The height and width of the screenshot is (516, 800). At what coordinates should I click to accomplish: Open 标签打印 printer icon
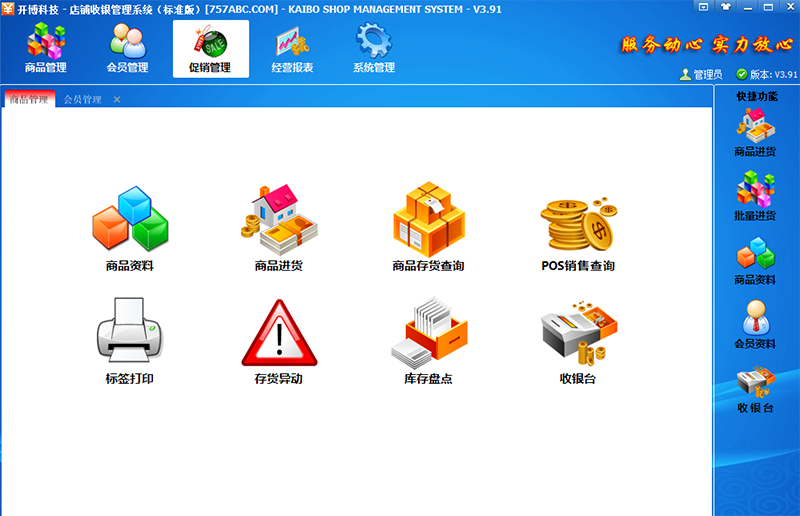tap(130, 341)
